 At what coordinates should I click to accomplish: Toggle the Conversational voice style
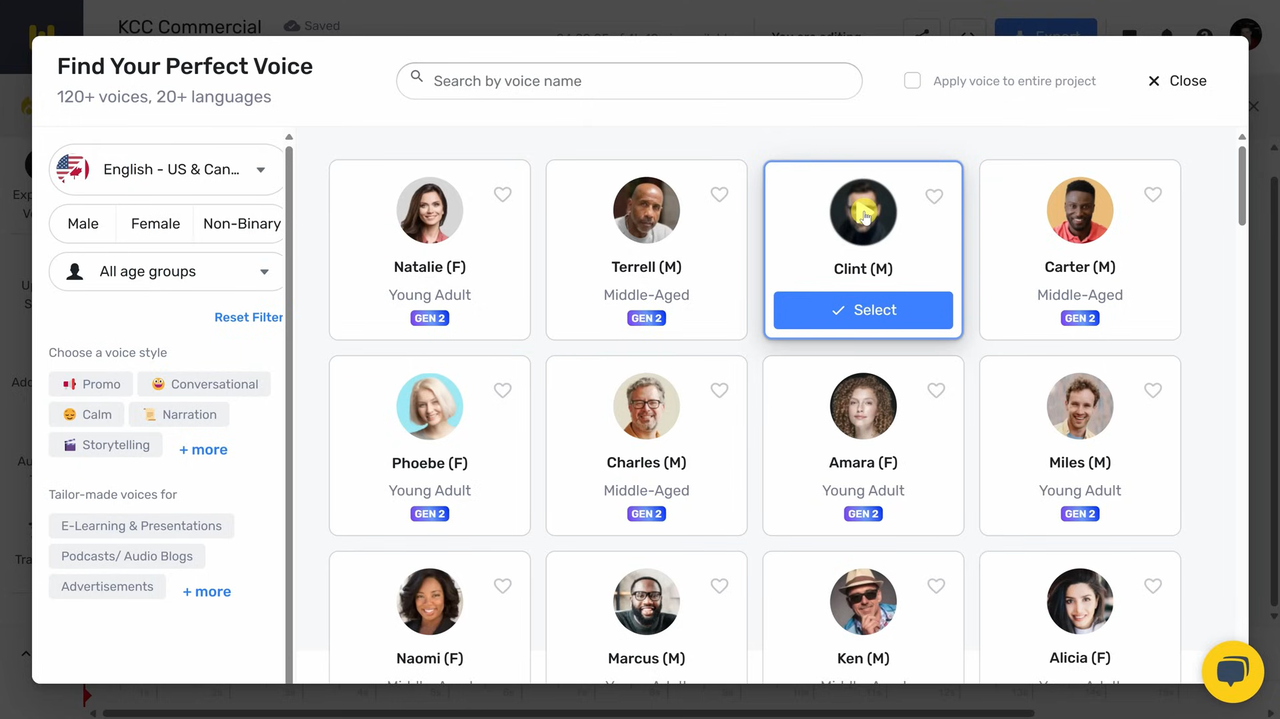204,384
